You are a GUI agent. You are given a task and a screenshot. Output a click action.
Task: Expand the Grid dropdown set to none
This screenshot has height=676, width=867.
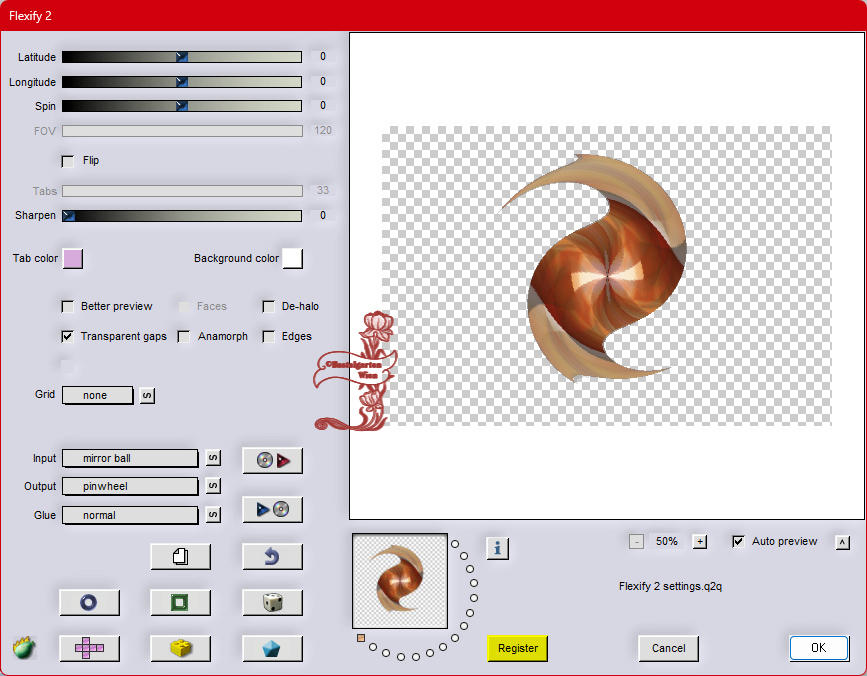coord(97,395)
